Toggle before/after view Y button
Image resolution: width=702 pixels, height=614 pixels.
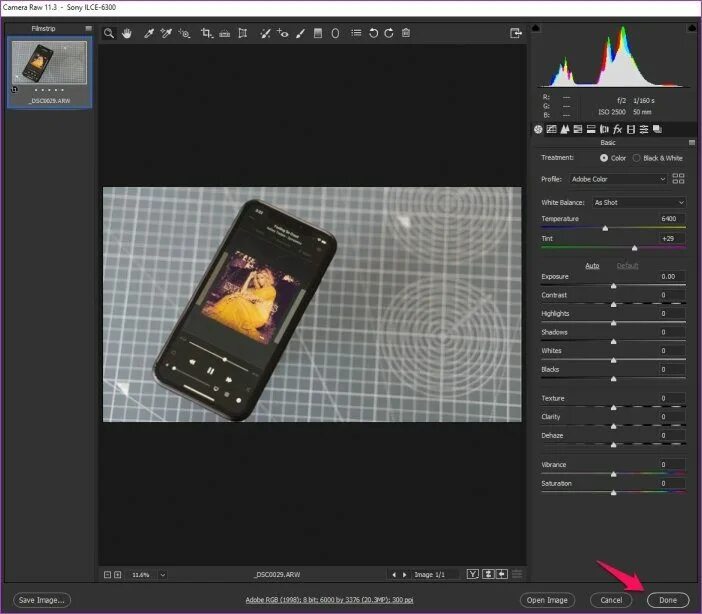(473, 574)
